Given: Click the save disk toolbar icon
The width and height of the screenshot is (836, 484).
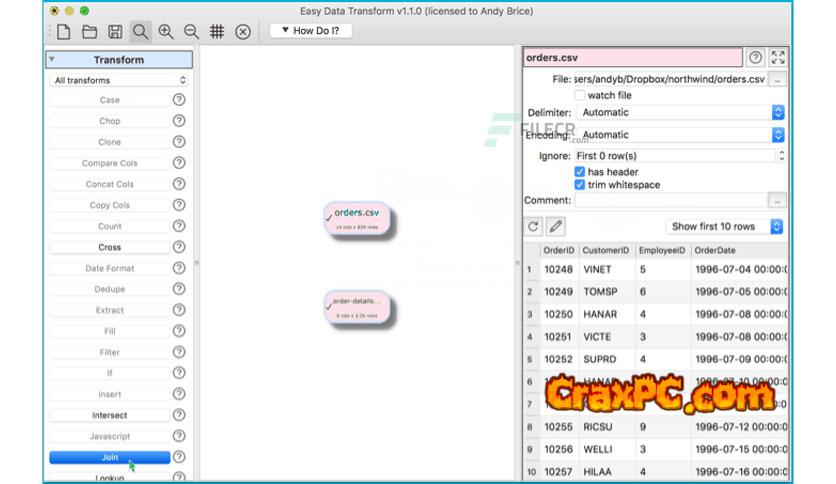Looking at the screenshot, I should [115, 32].
